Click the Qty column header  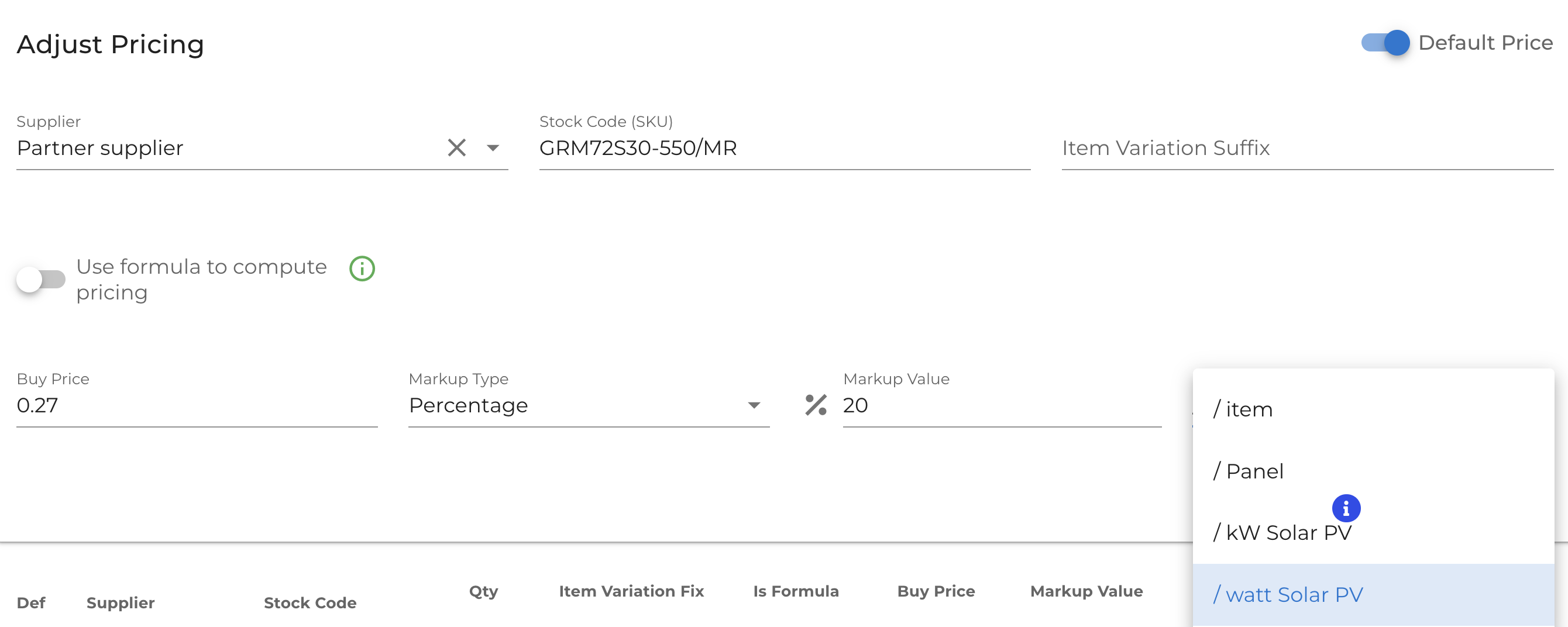pyautogui.click(x=483, y=591)
